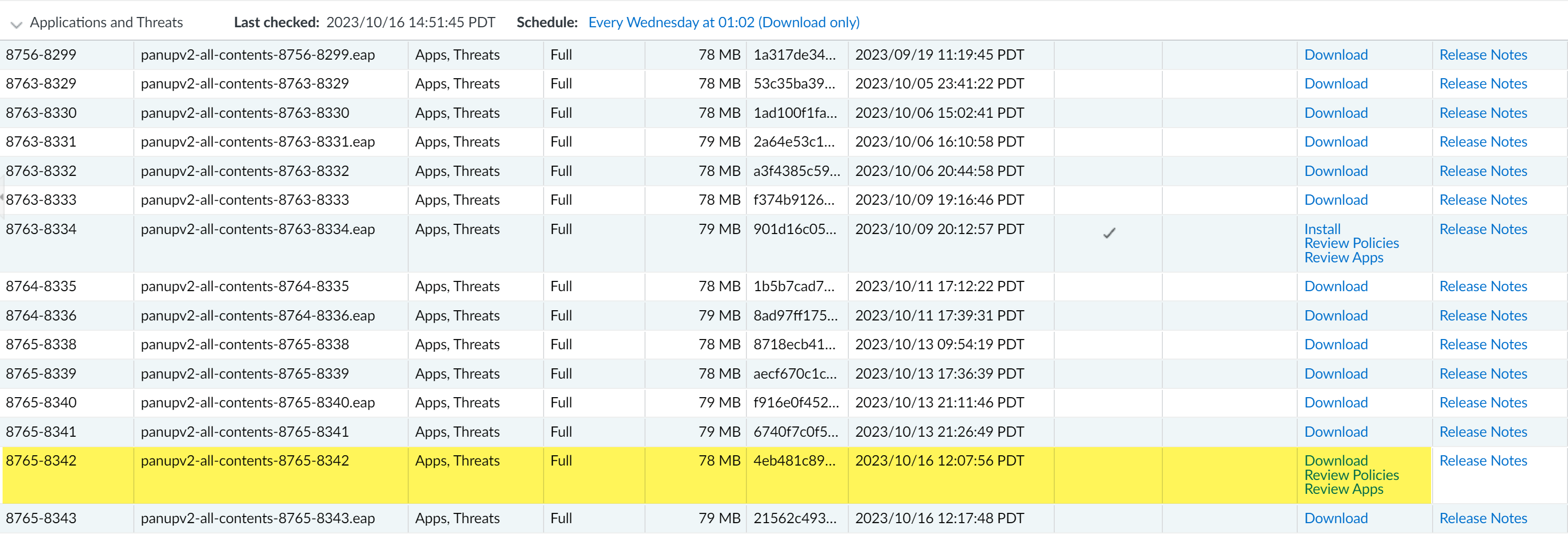Screen dimensions: 1568x535
Task: Collapse the Applications and Threats section
Action: pyautogui.click(x=16, y=24)
